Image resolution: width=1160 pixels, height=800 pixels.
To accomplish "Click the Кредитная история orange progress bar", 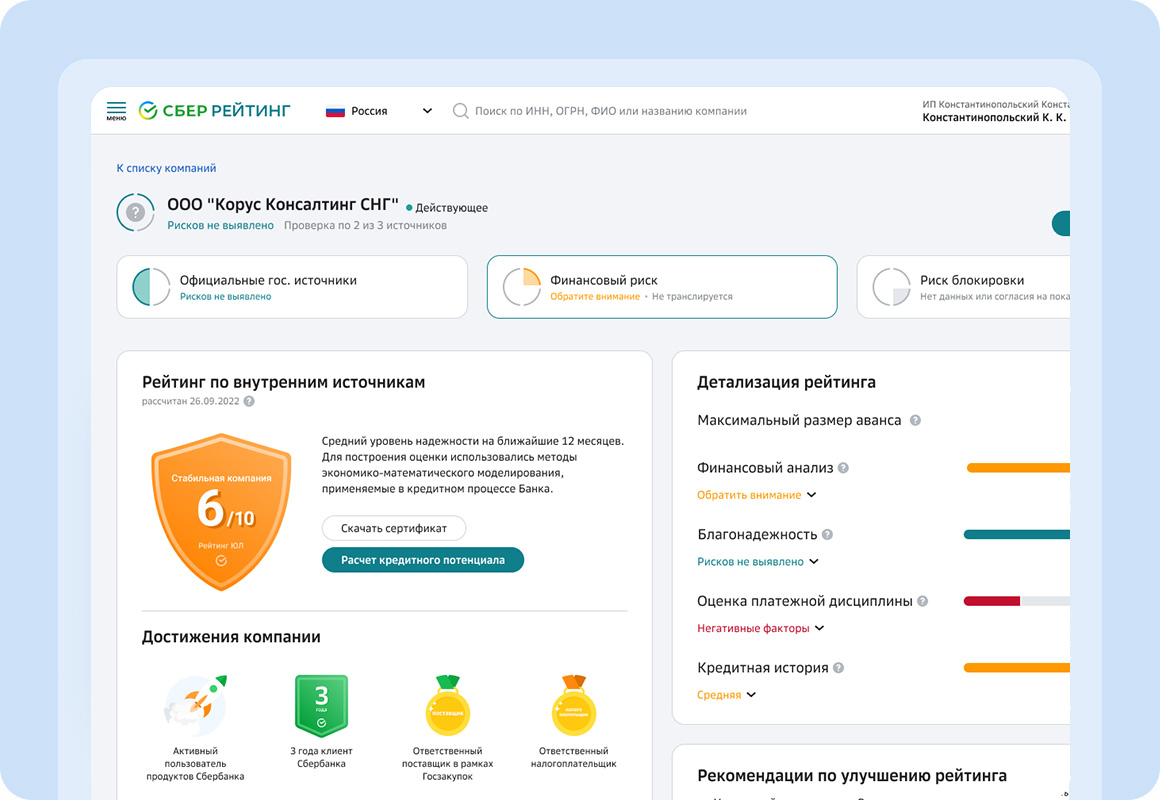I will [x=1016, y=668].
